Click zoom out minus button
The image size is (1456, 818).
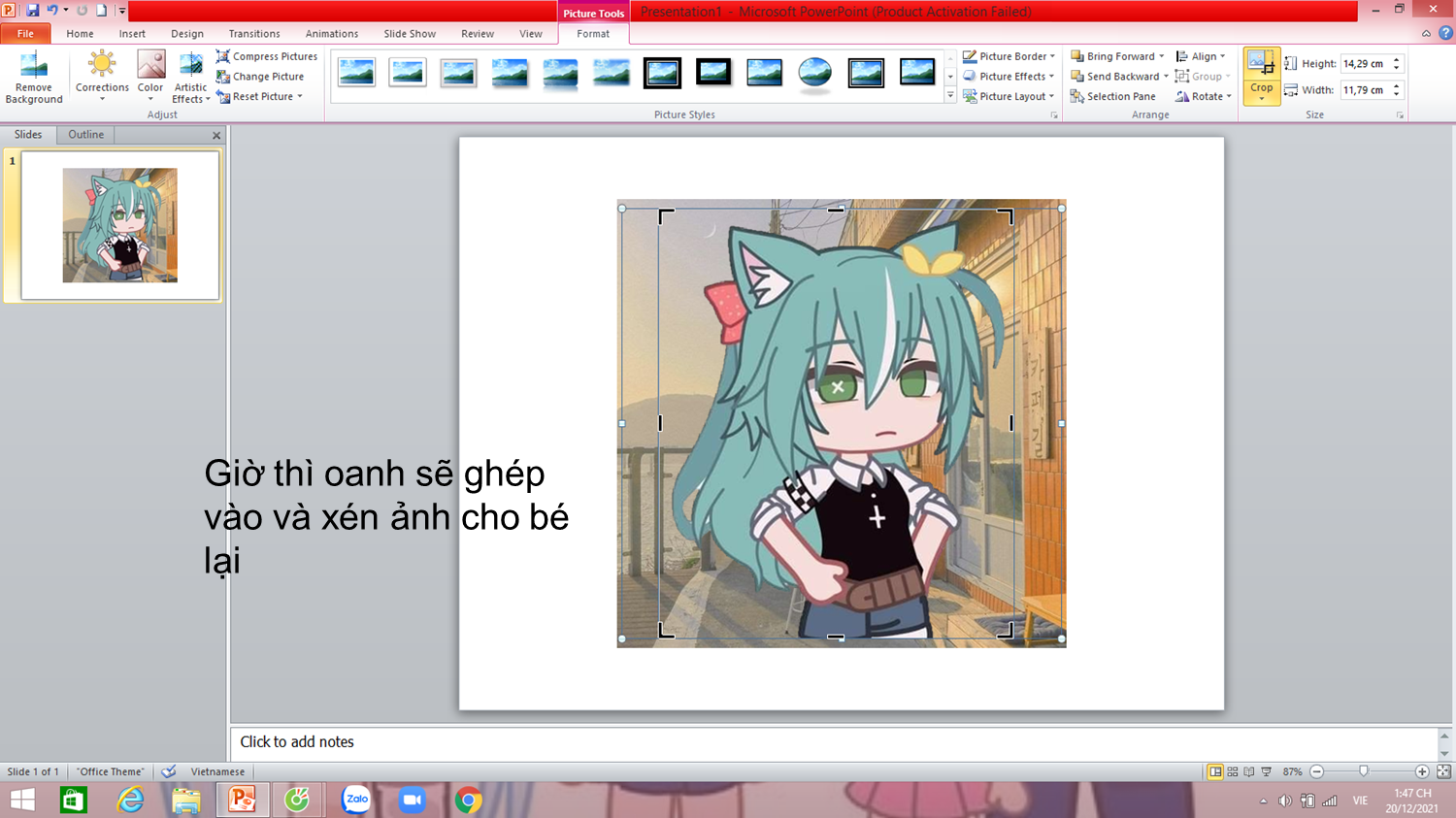(1317, 772)
